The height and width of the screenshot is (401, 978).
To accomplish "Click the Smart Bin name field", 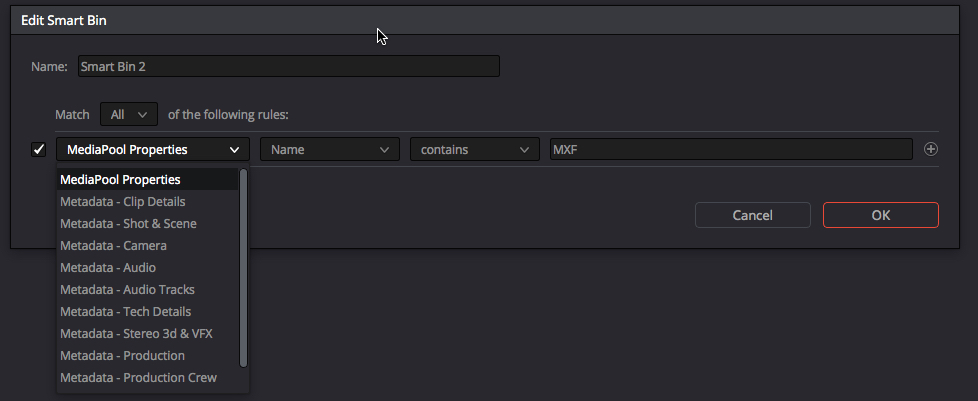I will click(x=287, y=67).
